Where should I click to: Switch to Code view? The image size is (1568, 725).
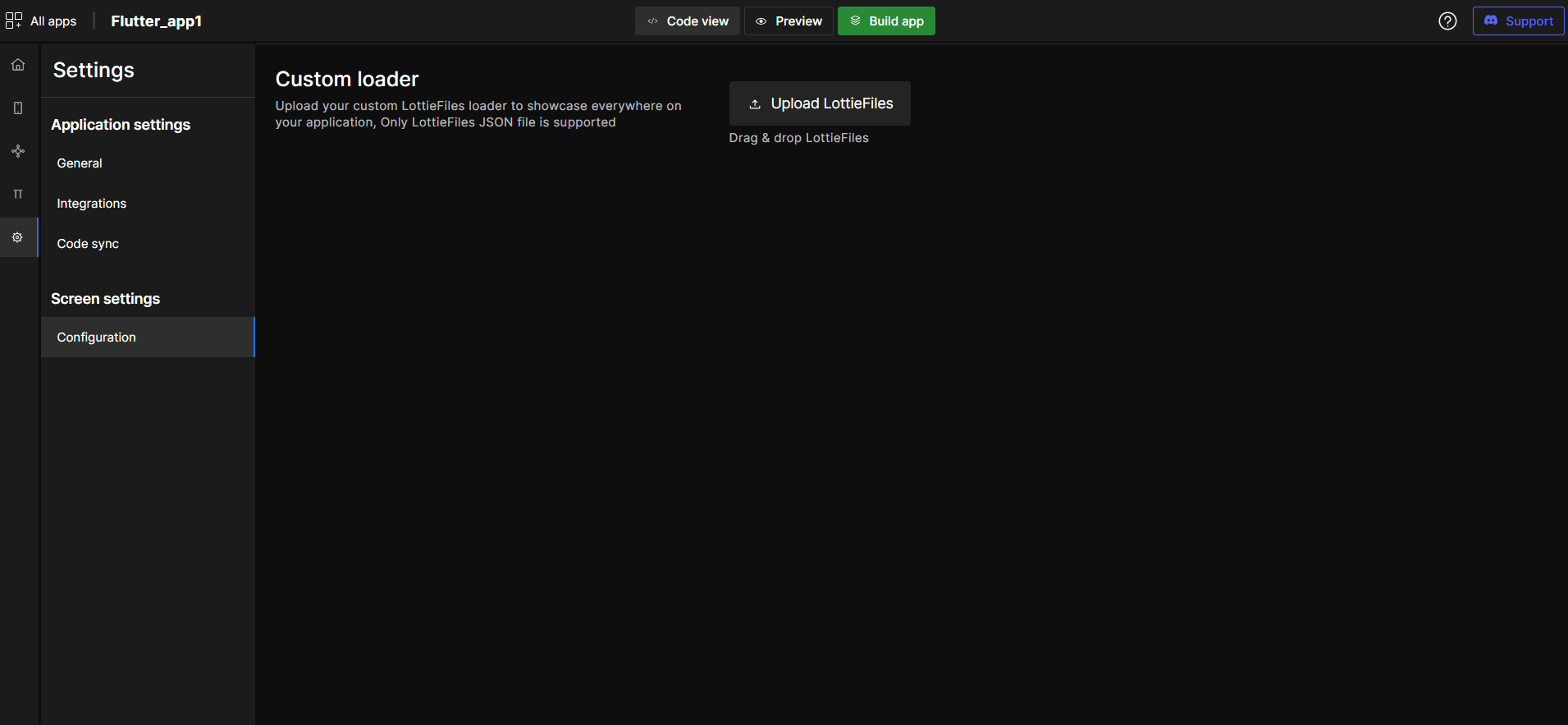coord(688,21)
